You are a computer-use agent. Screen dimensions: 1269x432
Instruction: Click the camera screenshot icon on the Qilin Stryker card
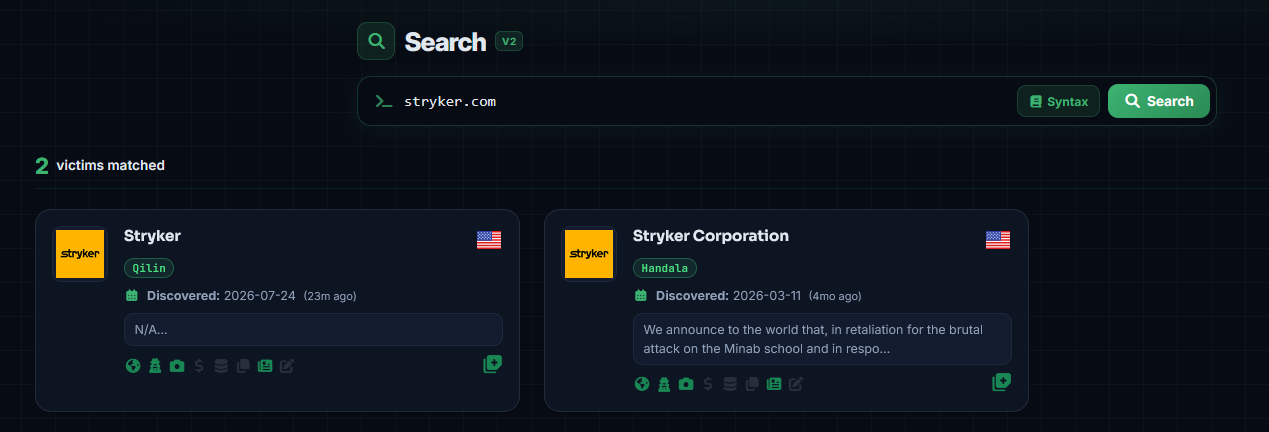(177, 366)
